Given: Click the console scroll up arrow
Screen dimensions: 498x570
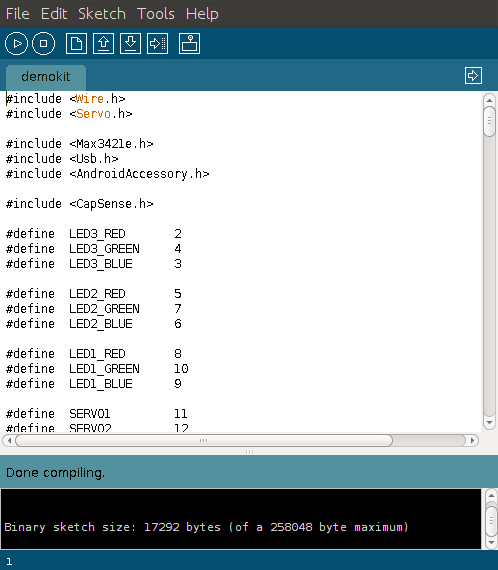Looking at the screenshot, I should pos(491,495).
